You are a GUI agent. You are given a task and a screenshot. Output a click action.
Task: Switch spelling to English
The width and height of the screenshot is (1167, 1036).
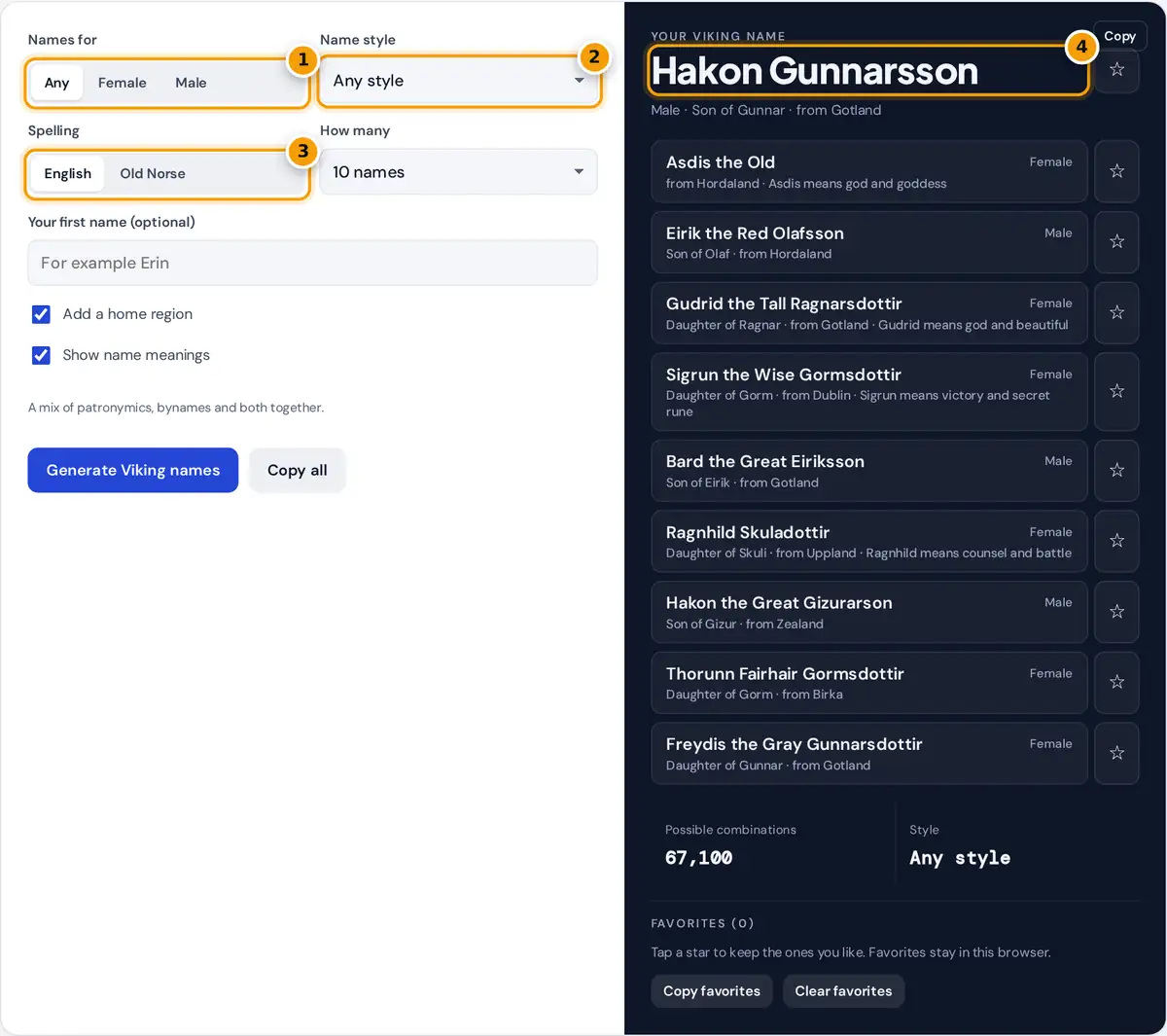tap(67, 173)
